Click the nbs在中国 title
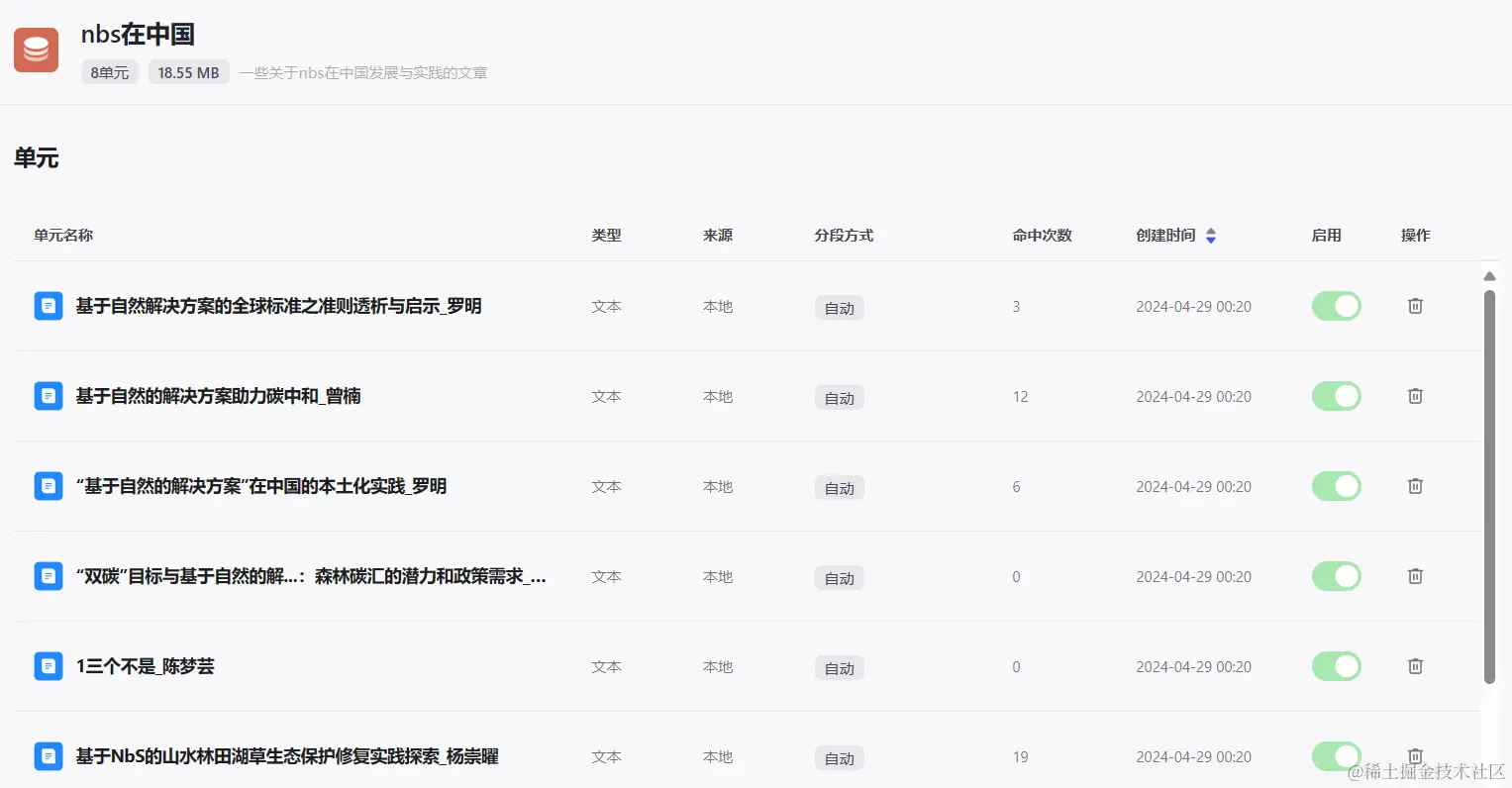The width and height of the screenshot is (1512, 788). 138,35
